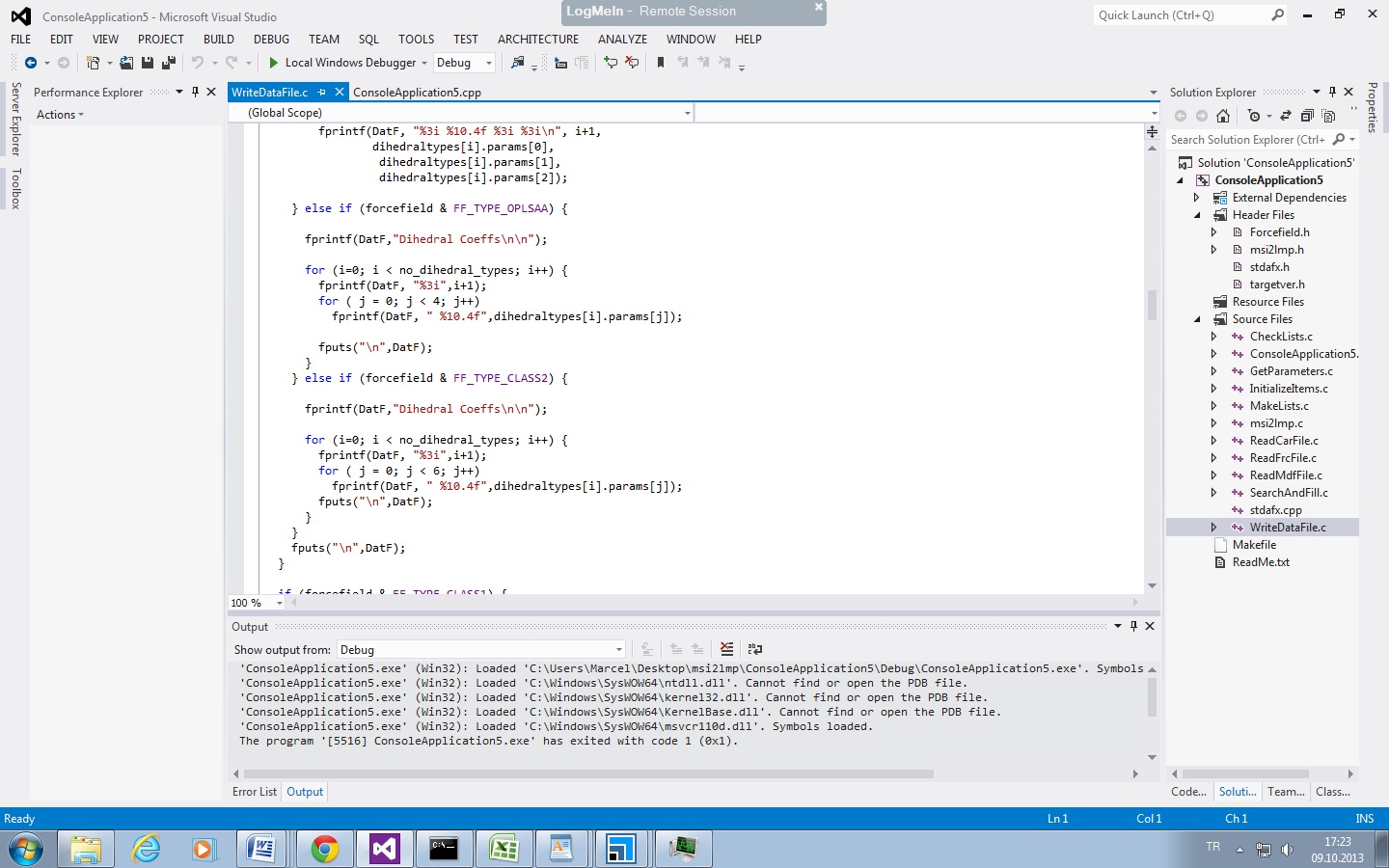Image resolution: width=1389 pixels, height=868 pixels.
Task: Click the Sync with Active Document icon
Action: click(1286, 116)
